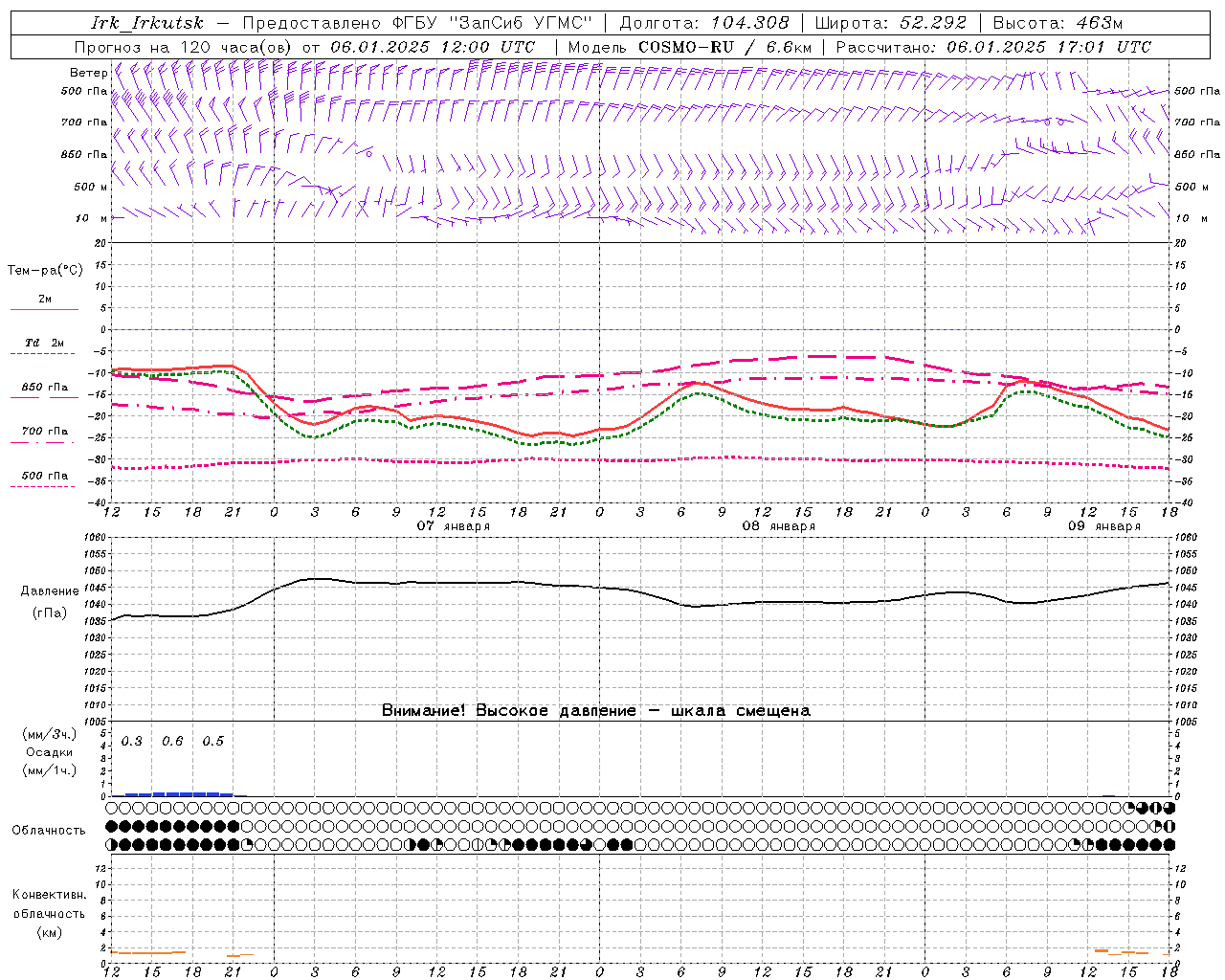Click the precipitation value "0.3"

click(132, 742)
